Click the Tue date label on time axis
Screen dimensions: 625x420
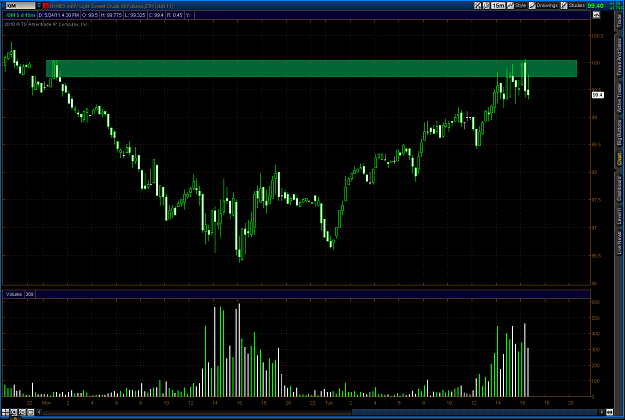(328, 403)
